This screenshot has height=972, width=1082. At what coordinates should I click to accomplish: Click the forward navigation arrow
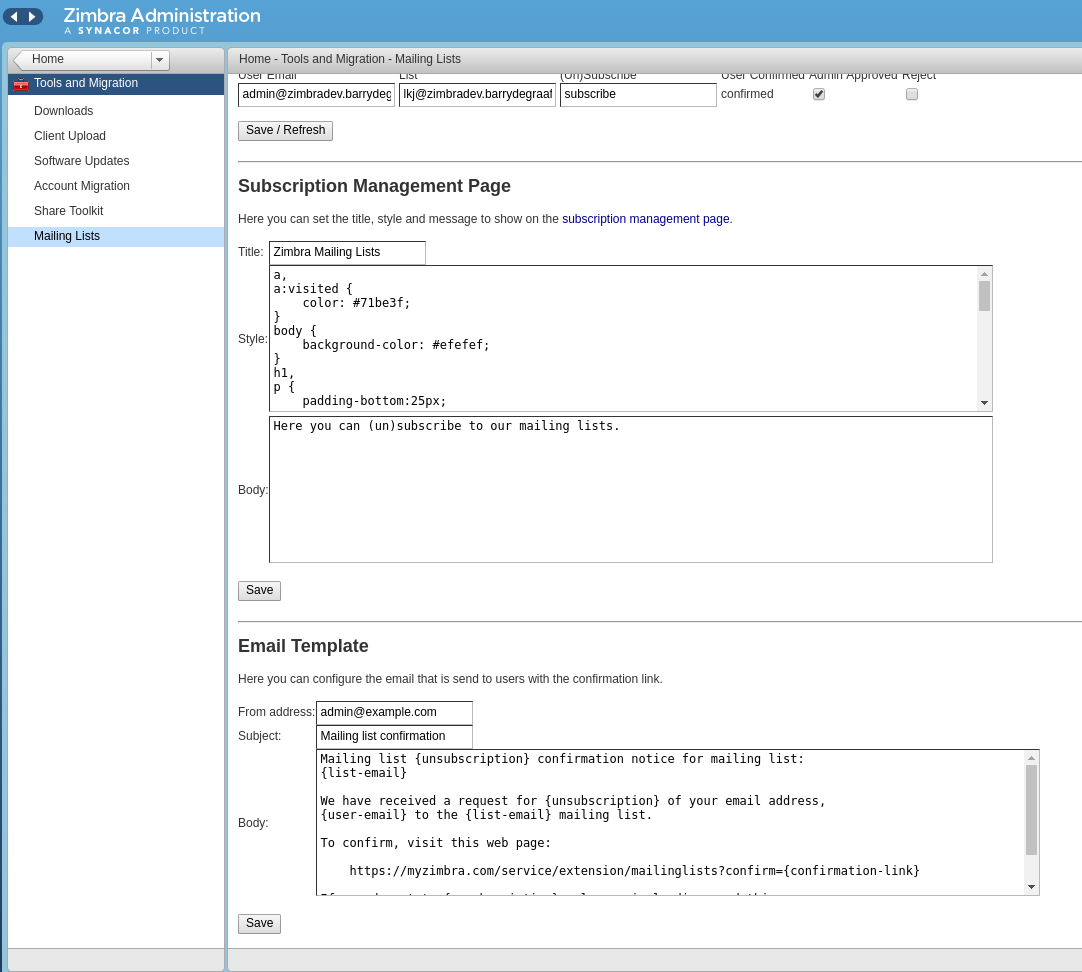(32, 17)
